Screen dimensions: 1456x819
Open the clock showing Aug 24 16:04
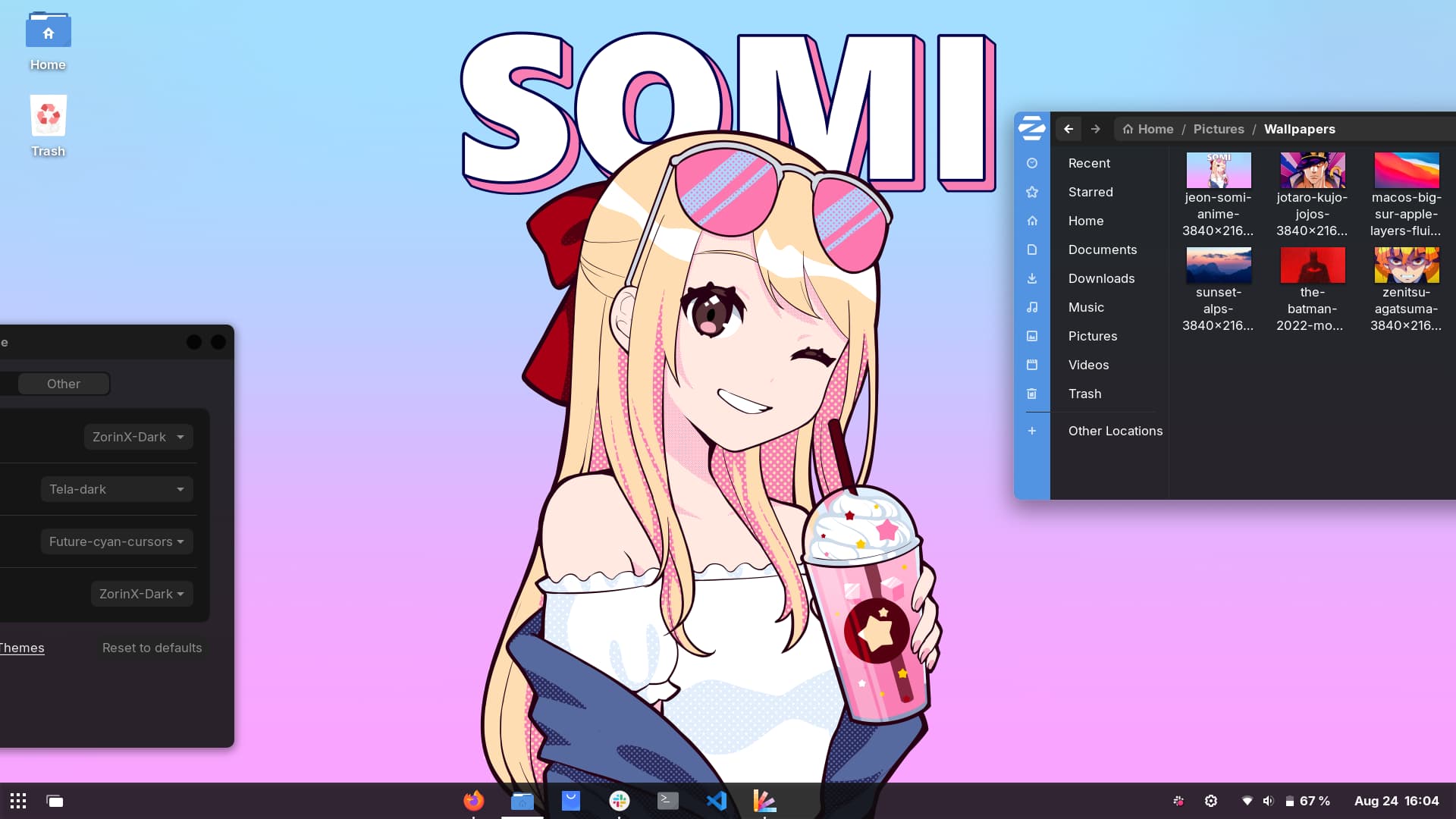tap(1396, 801)
